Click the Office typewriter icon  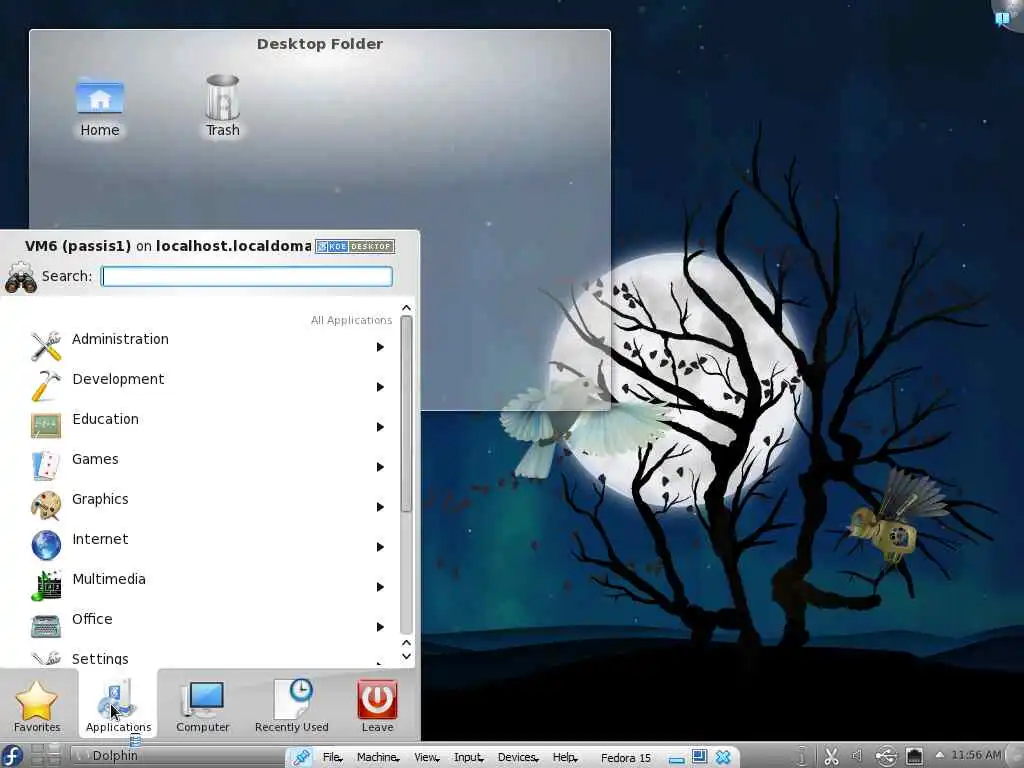click(46, 626)
